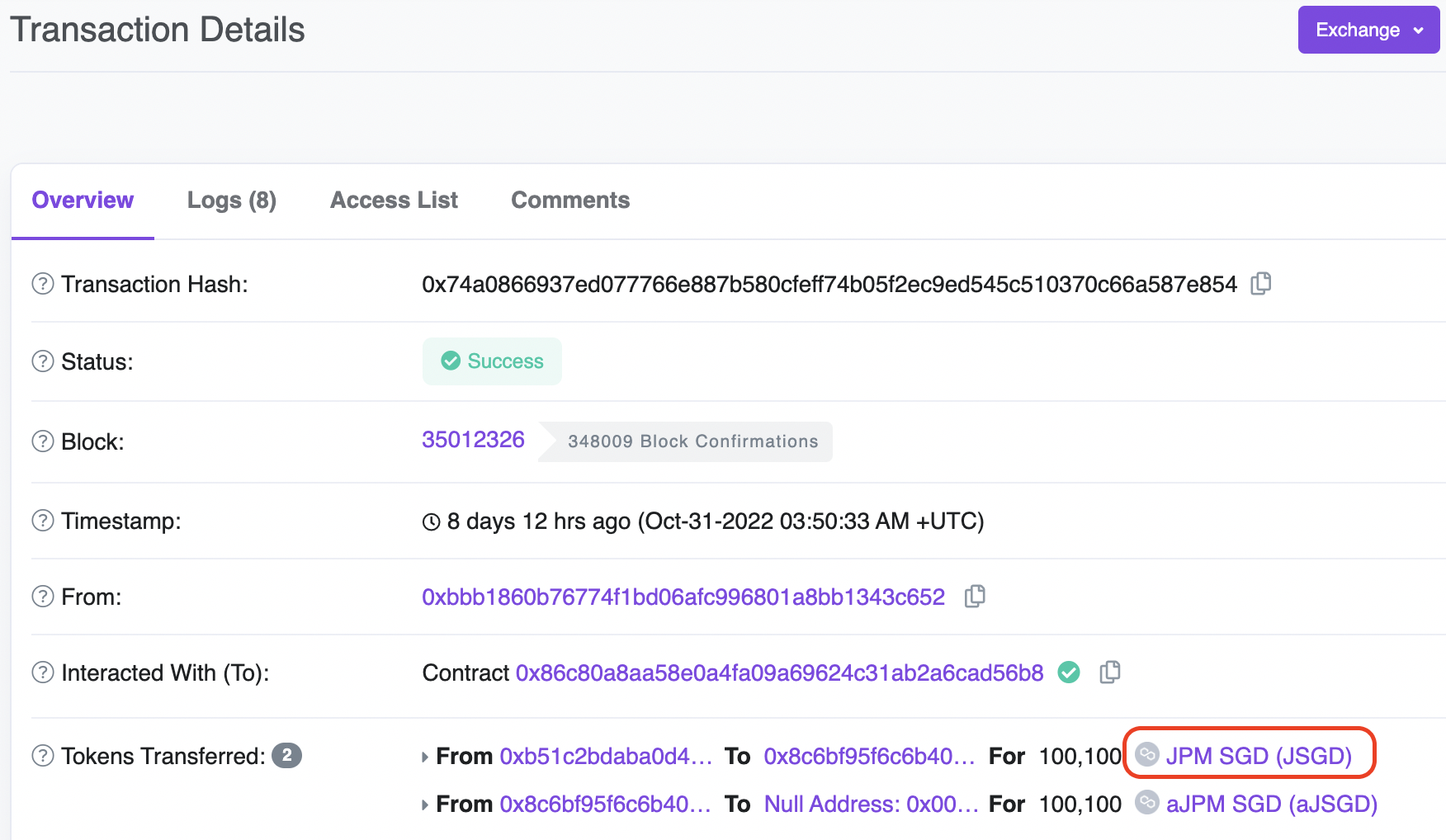1446x840 pixels.
Task: Copy the transaction hash to clipboard
Action: pyautogui.click(x=1261, y=284)
